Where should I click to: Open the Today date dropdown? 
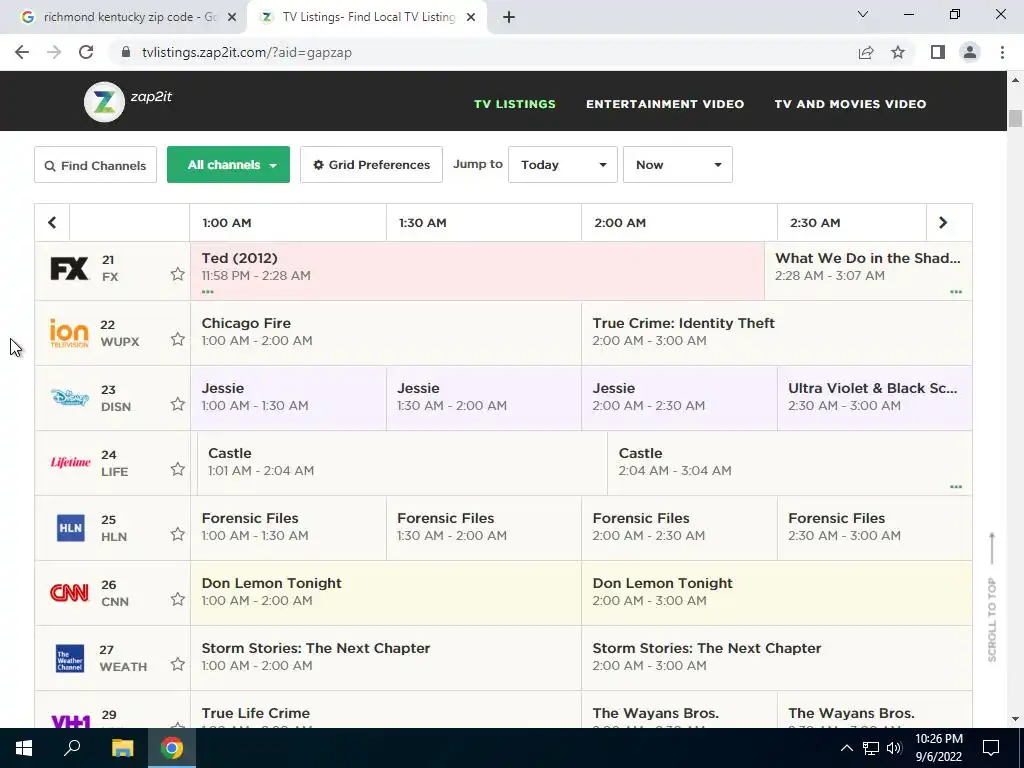pyautogui.click(x=563, y=165)
